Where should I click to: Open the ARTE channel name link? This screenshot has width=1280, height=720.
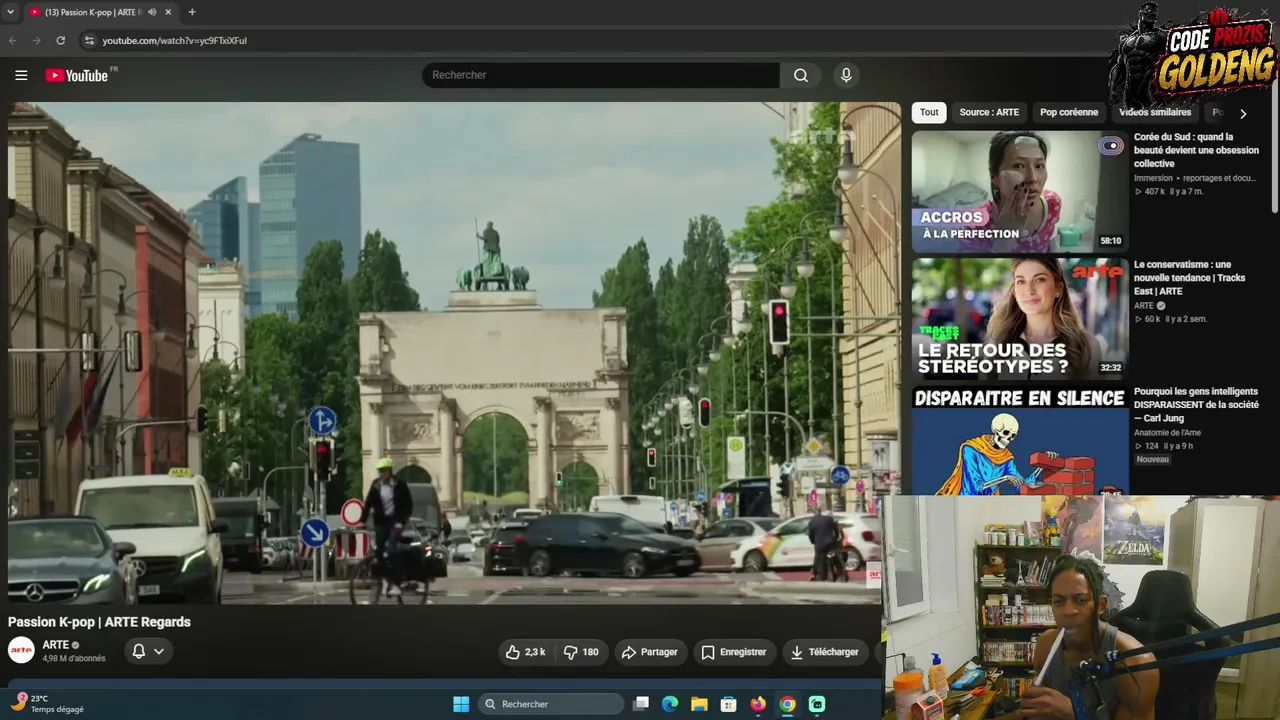pos(56,645)
